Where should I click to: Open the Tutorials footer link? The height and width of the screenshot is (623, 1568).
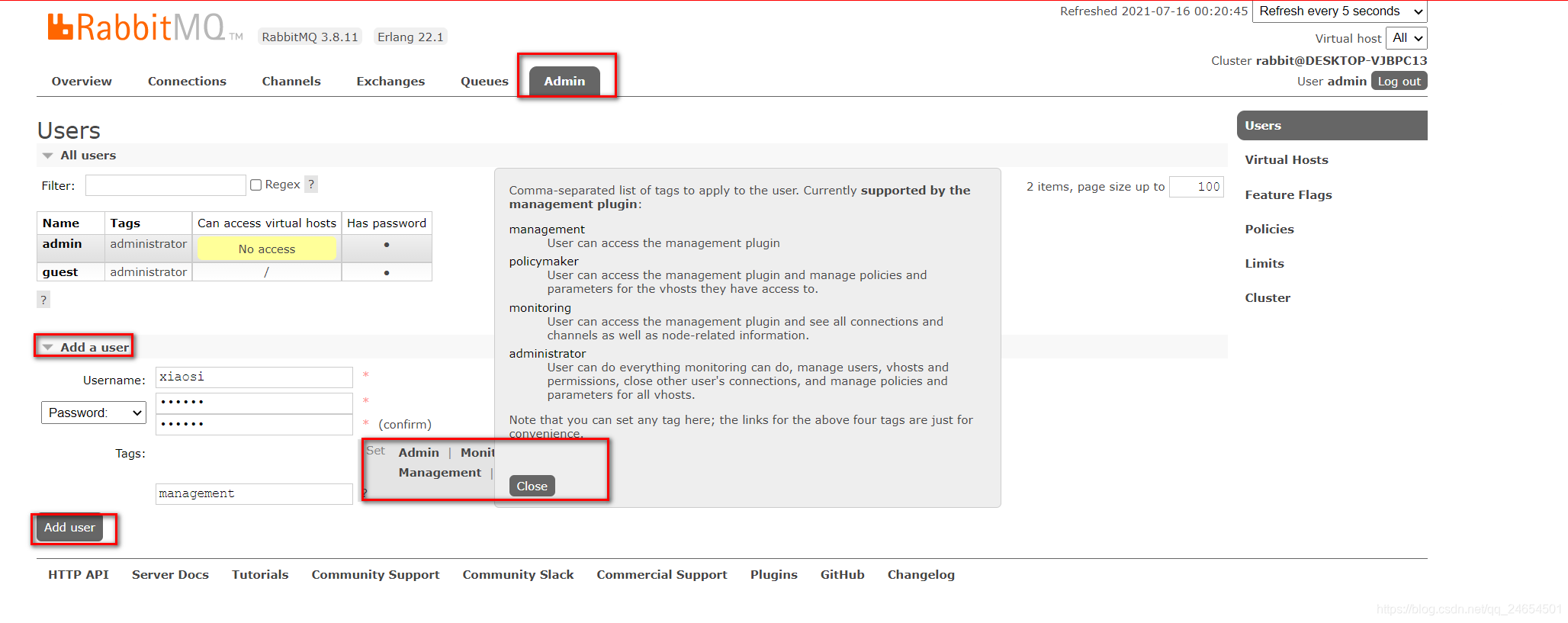[x=260, y=575]
